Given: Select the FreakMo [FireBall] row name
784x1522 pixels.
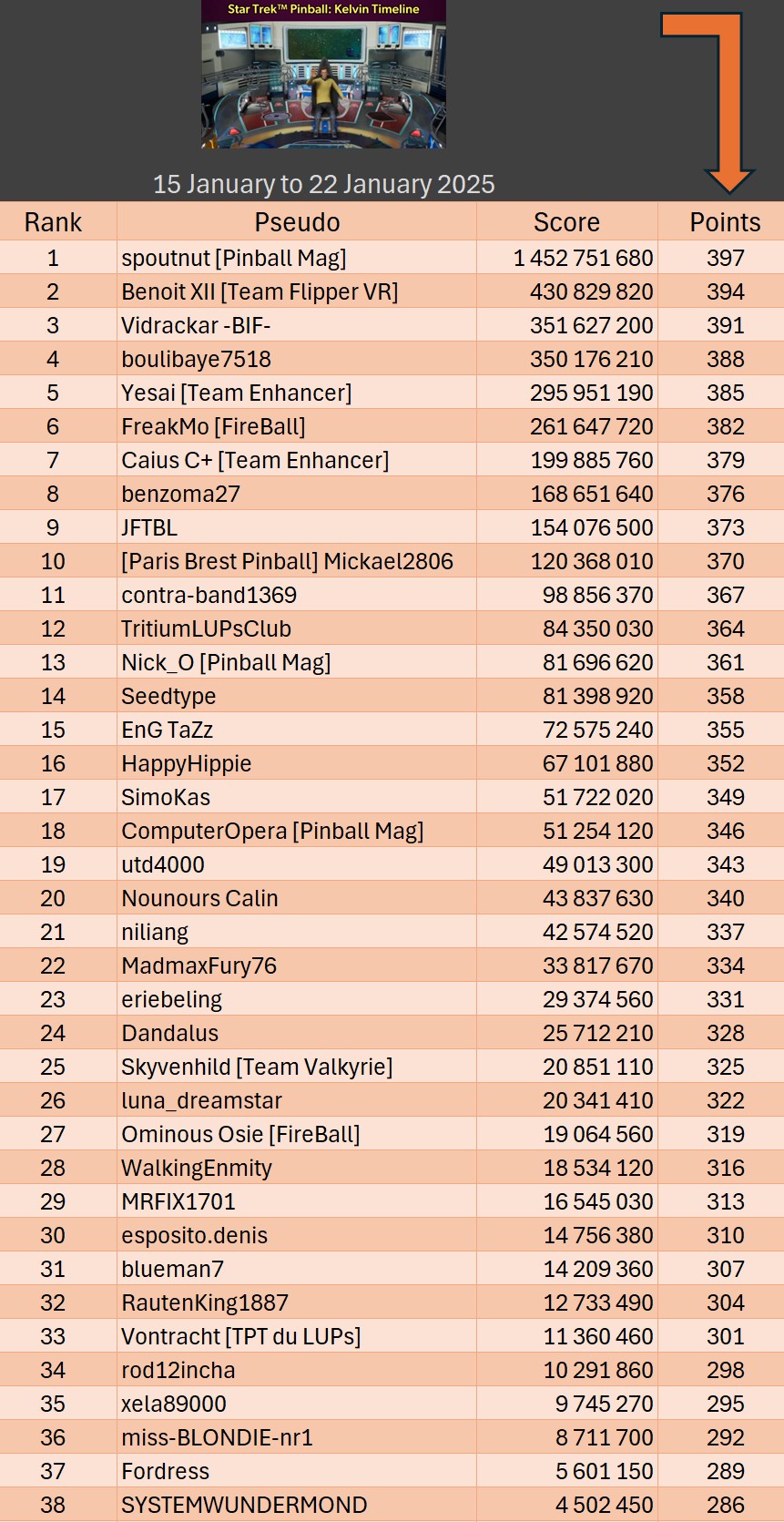Looking at the screenshot, I should click(x=213, y=426).
